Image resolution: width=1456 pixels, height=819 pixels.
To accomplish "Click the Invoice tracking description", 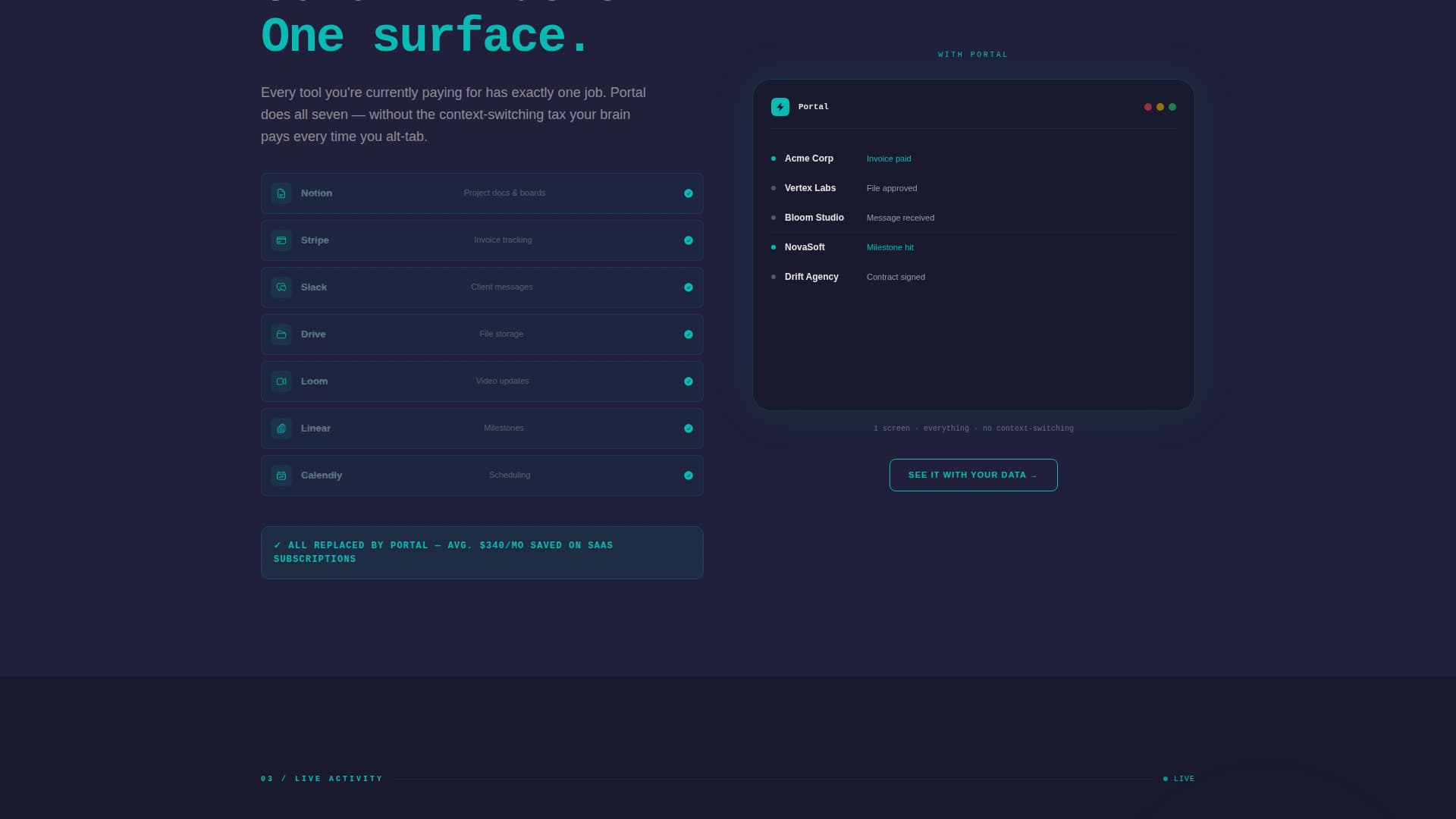I will point(503,240).
